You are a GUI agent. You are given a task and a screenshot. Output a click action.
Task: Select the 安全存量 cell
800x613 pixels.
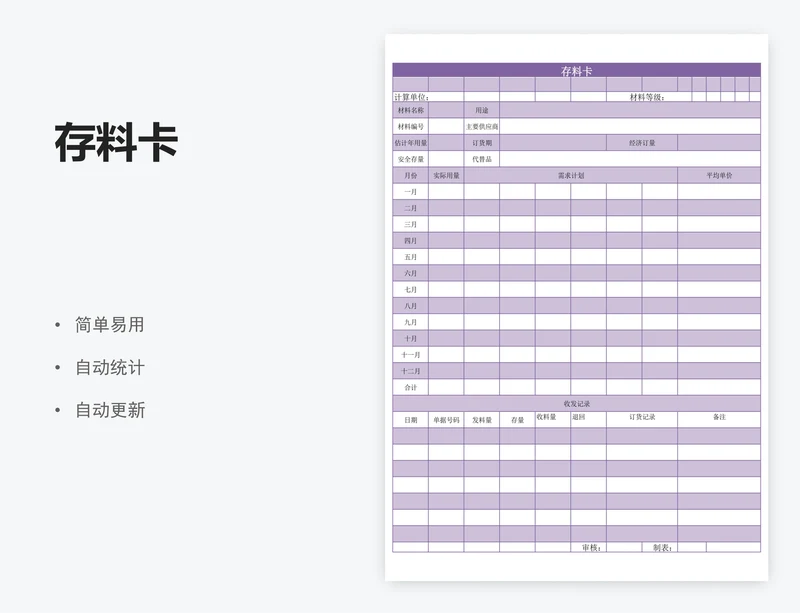(x=411, y=159)
